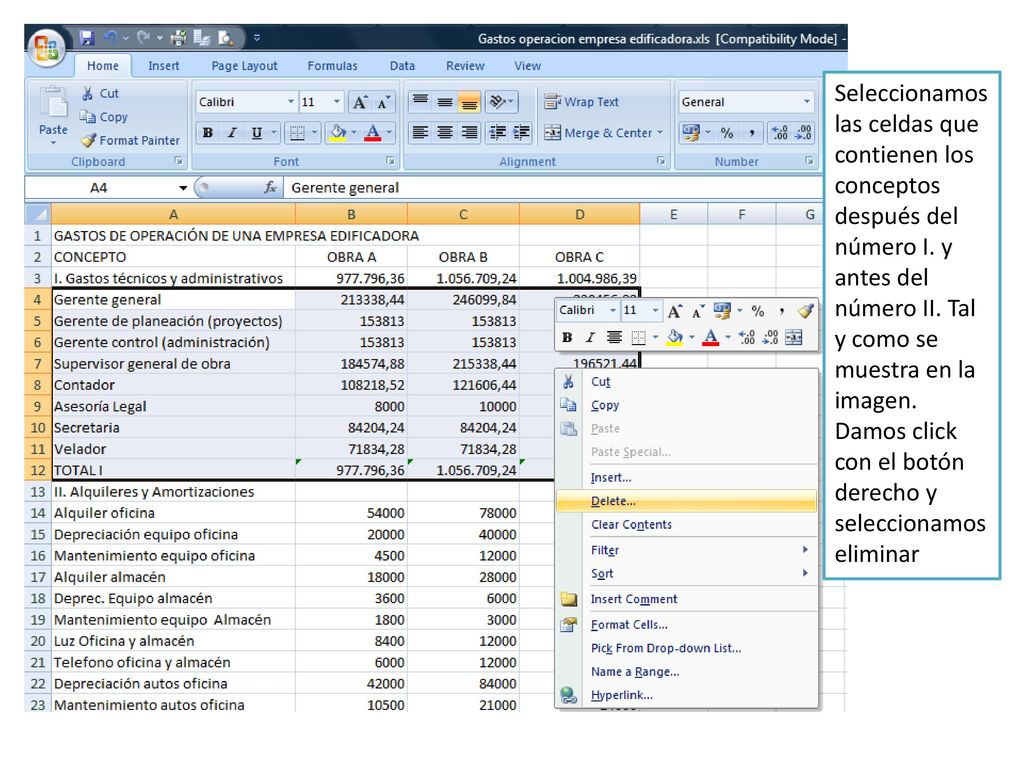Click the Paste clipboard icon
The image size is (1024, 768).
53,103
